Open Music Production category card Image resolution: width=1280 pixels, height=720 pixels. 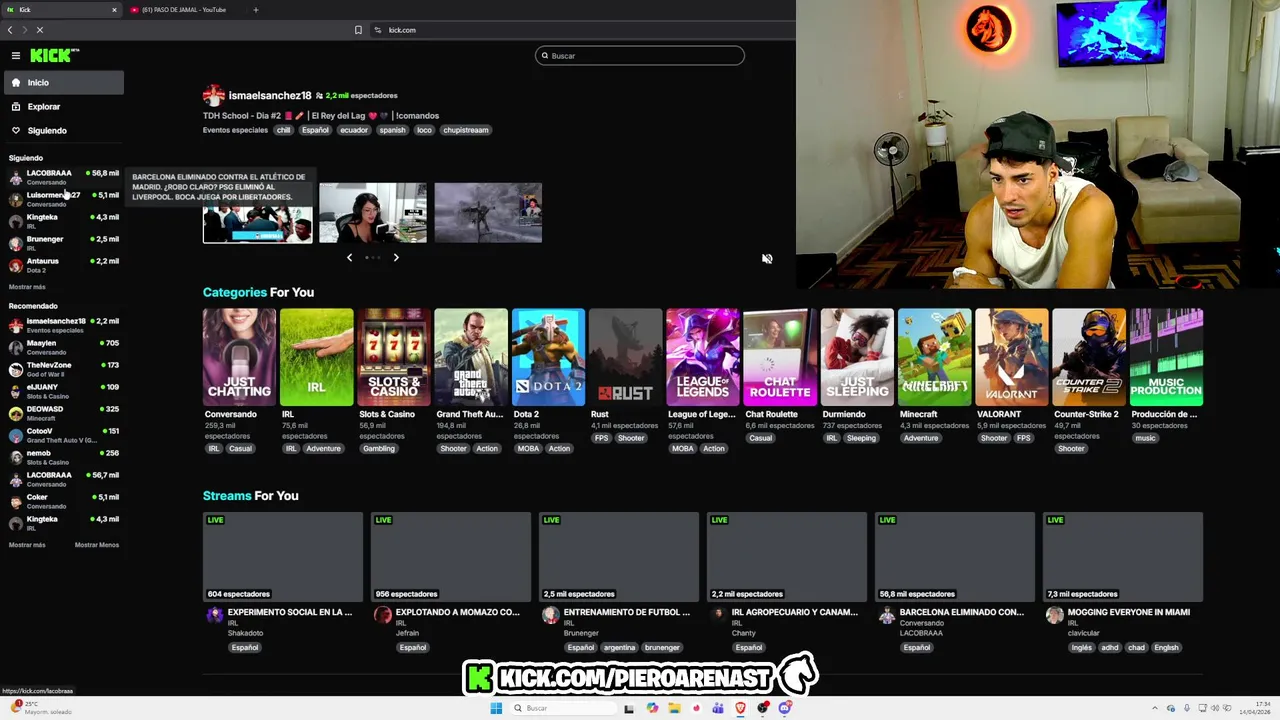tap(1166, 357)
